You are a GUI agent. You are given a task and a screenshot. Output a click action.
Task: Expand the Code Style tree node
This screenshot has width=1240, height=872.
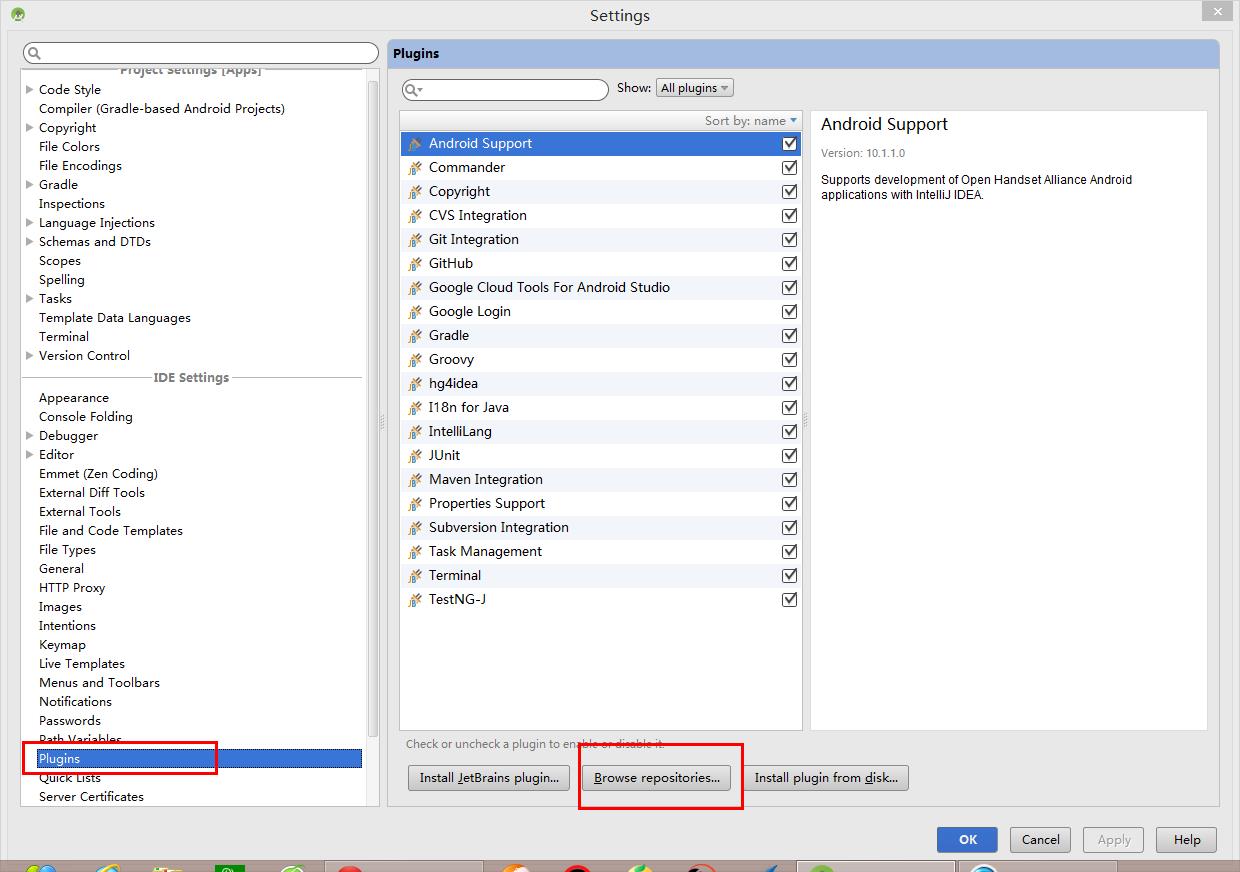pos(30,89)
